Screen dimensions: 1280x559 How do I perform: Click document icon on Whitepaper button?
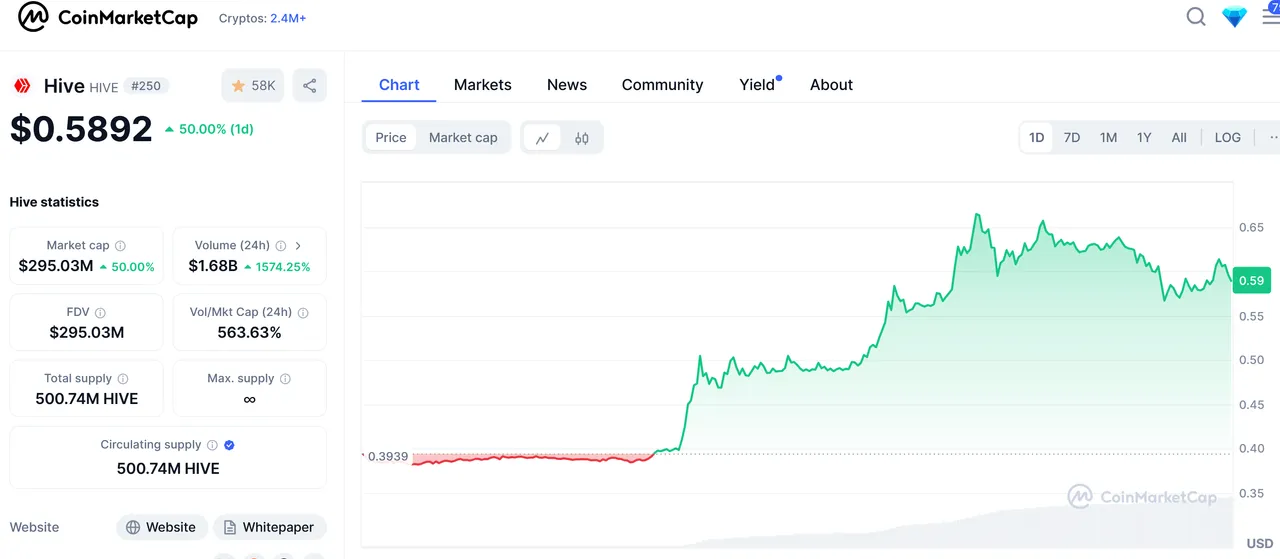pyautogui.click(x=230, y=527)
